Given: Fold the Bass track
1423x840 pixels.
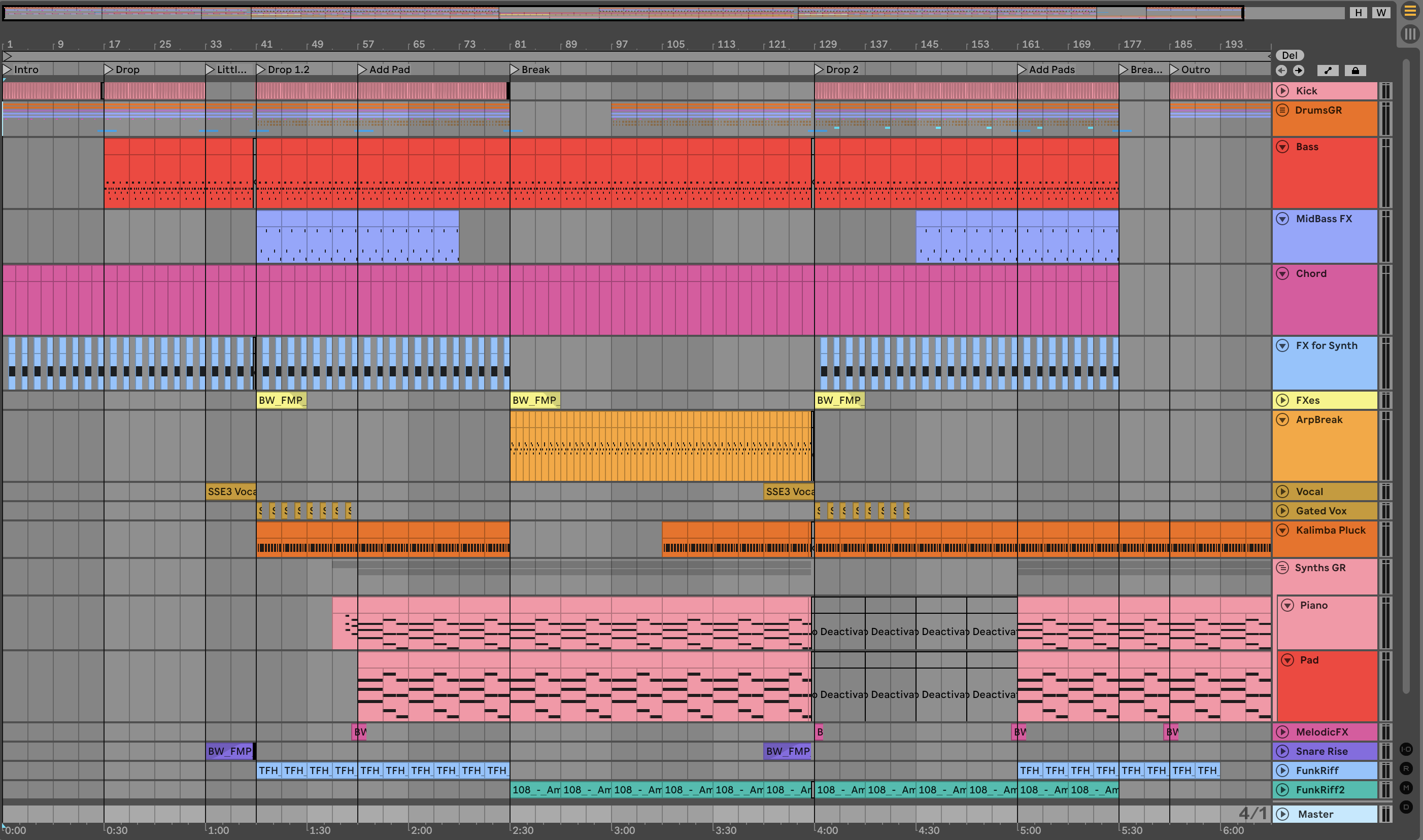Looking at the screenshot, I should [x=1282, y=147].
